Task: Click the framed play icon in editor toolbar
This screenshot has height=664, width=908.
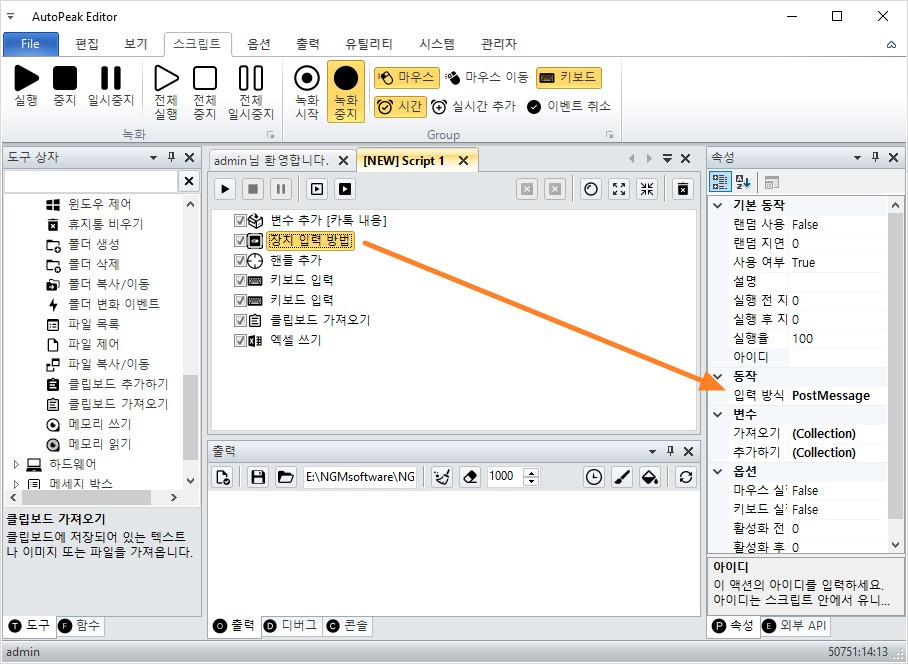Action: point(317,189)
